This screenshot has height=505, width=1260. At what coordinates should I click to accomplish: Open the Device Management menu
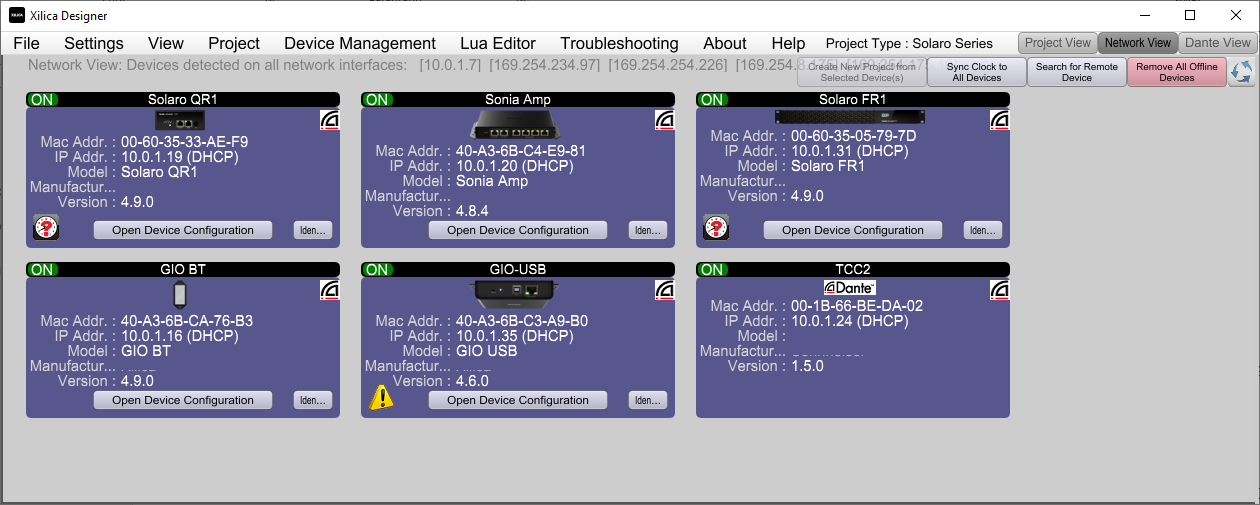coord(360,43)
